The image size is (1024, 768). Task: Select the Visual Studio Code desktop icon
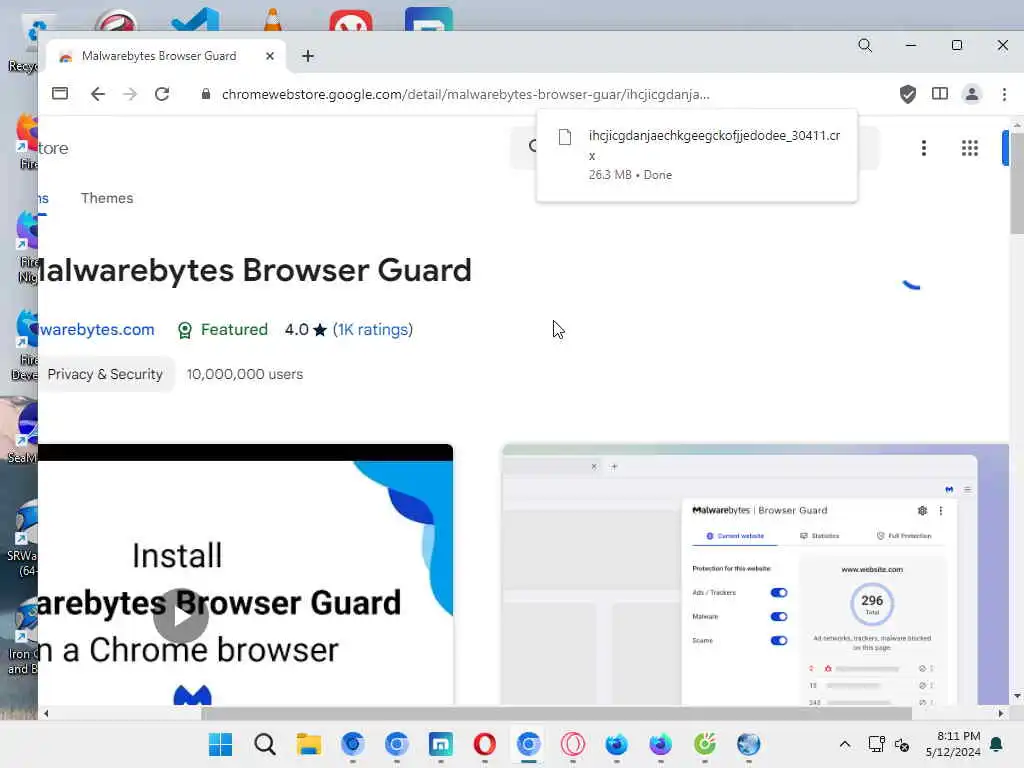coord(195,19)
